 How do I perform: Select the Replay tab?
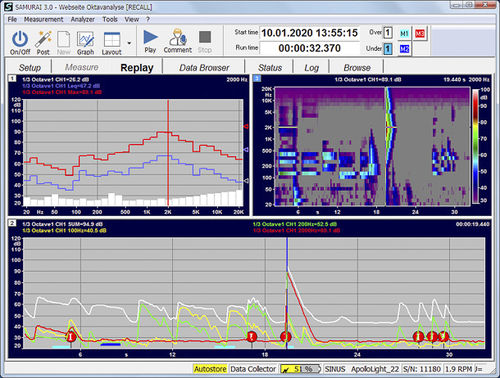point(137,67)
